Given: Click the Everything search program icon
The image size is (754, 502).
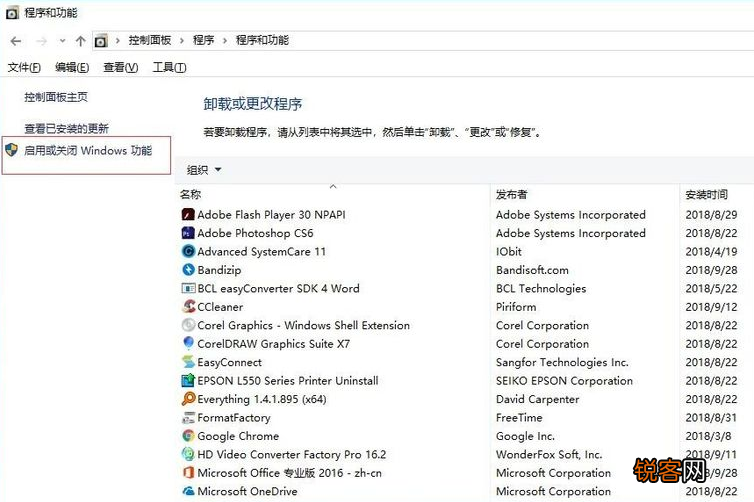Looking at the screenshot, I should click(188, 399).
